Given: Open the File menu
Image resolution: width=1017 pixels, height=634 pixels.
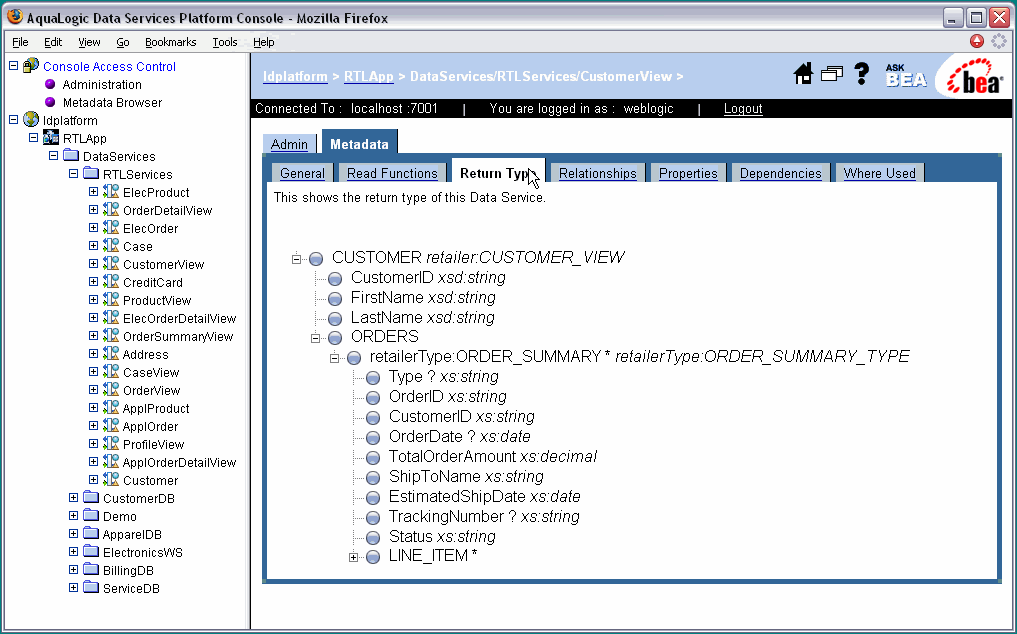Looking at the screenshot, I should 20,42.
